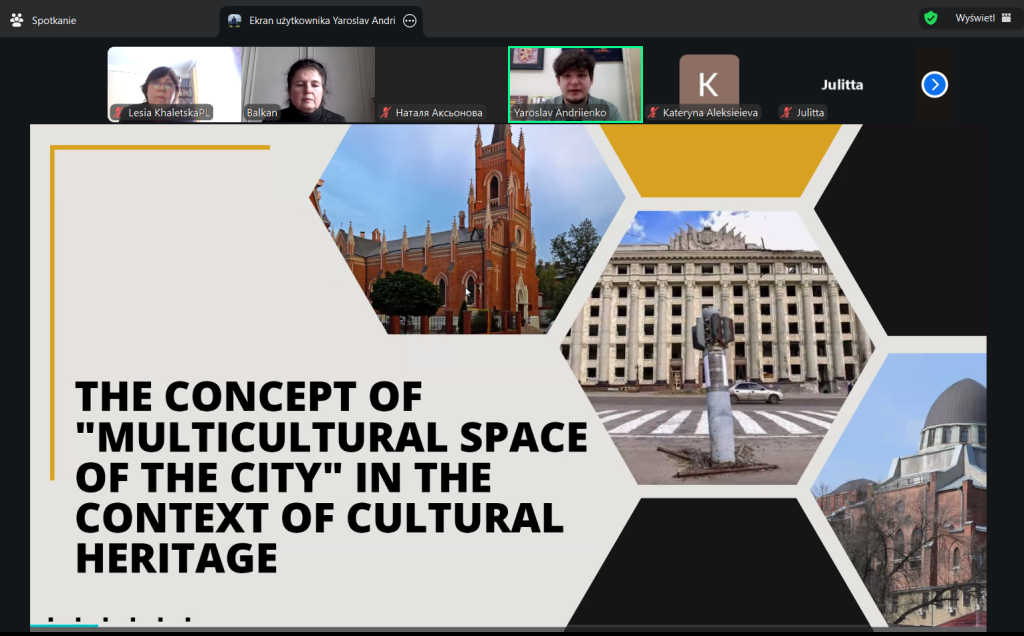Viewport: 1024px width, 636px height.
Task: Click the Julitta participant name tile
Action: (842, 85)
